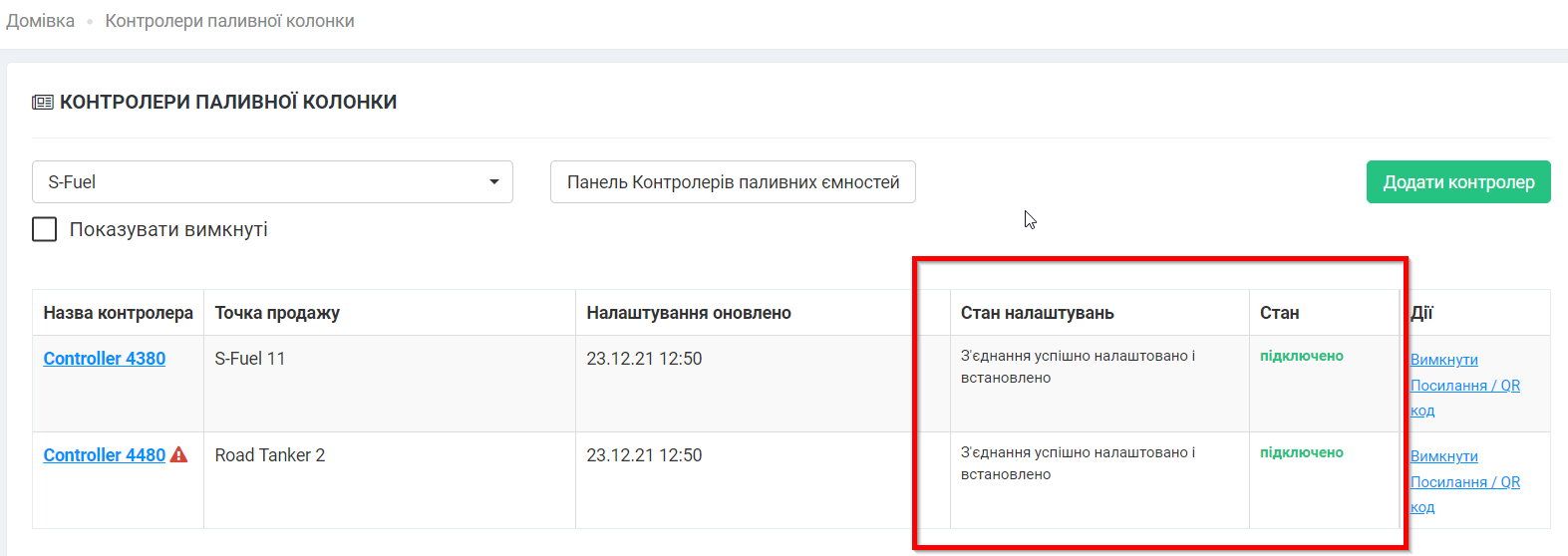1568x556 pixels.
Task: Enable the Показувати вимкнуті checkbox
Action: coord(45,230)
